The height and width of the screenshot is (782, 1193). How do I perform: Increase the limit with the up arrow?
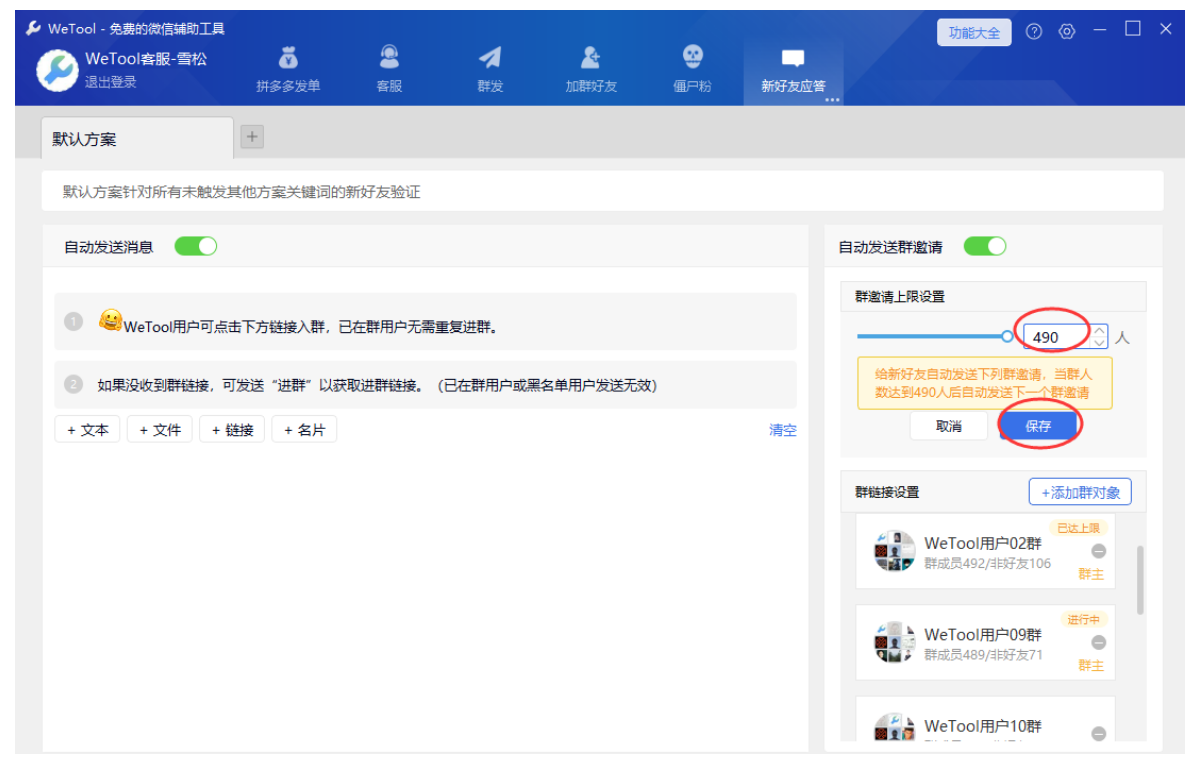pyautogui.click(x=1099, y=331)
